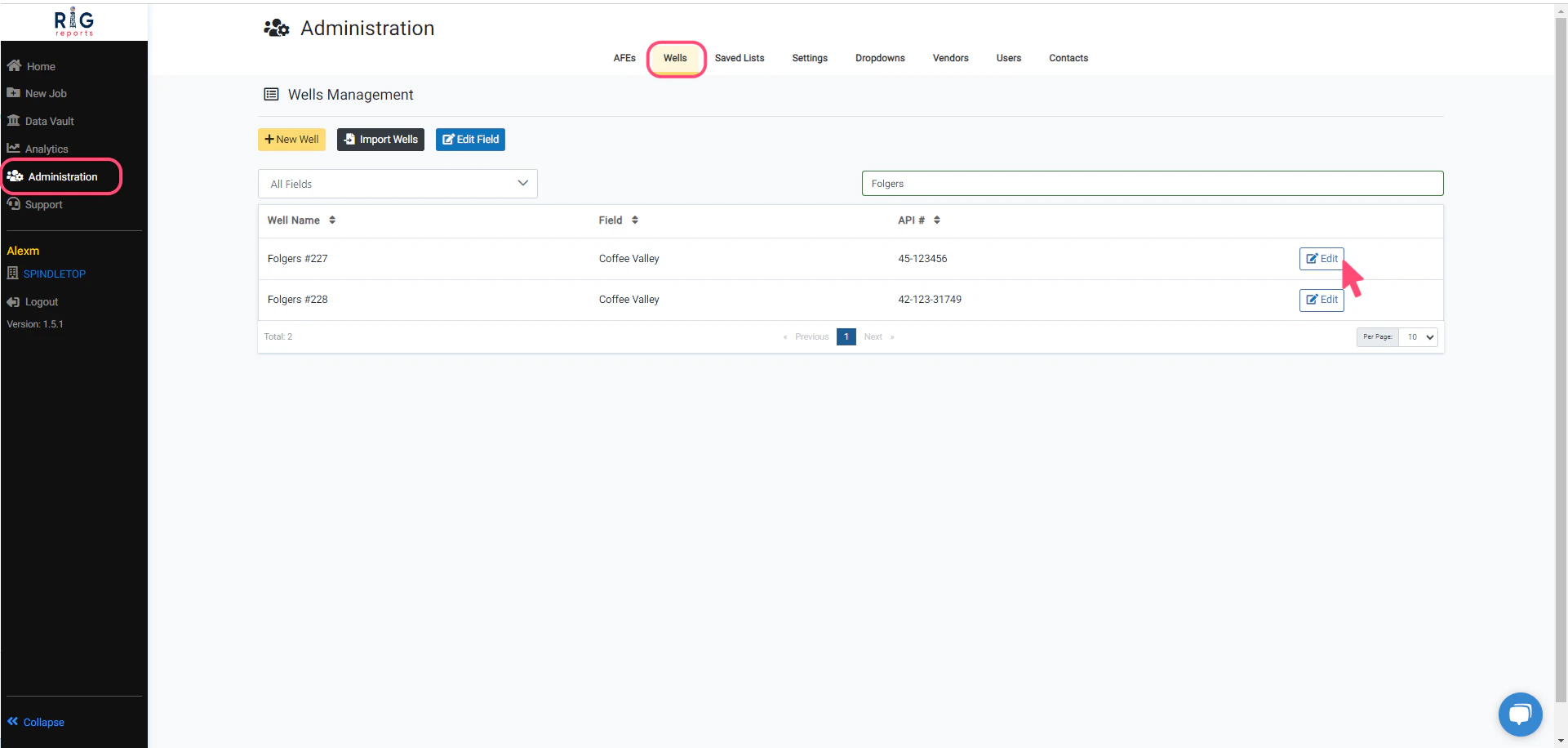The image size is (1568, 748).
Task: Open New Job in sidebar
Action: [x=38, y=94]
